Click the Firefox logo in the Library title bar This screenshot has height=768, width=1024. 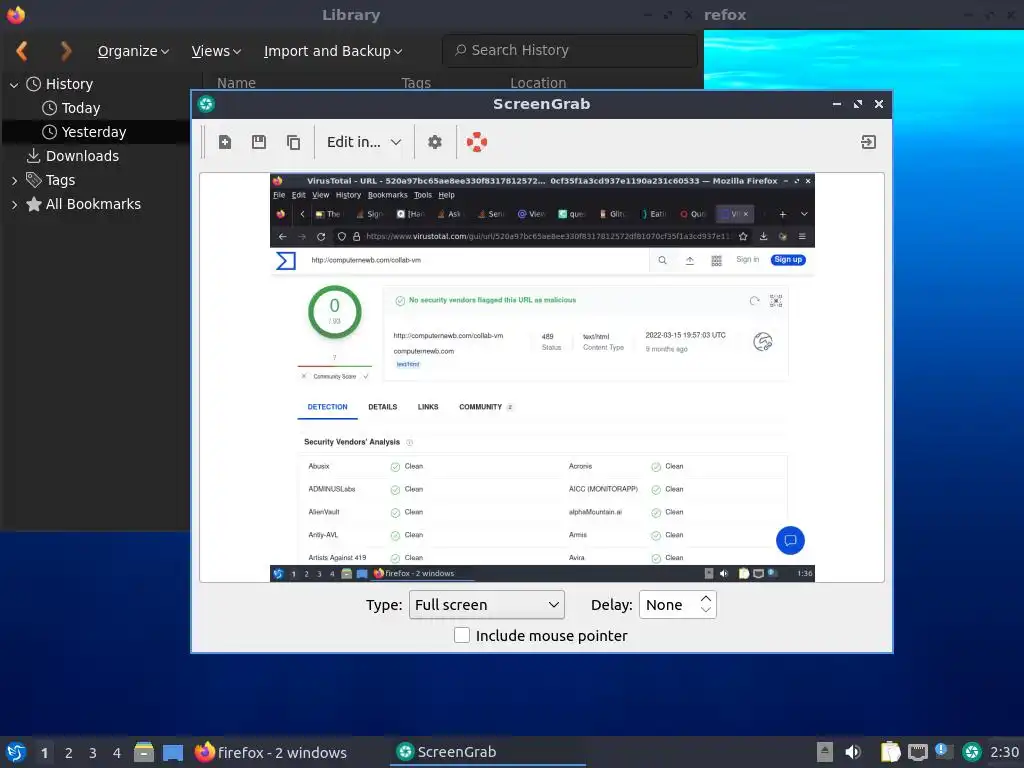[x=16, y=14]
